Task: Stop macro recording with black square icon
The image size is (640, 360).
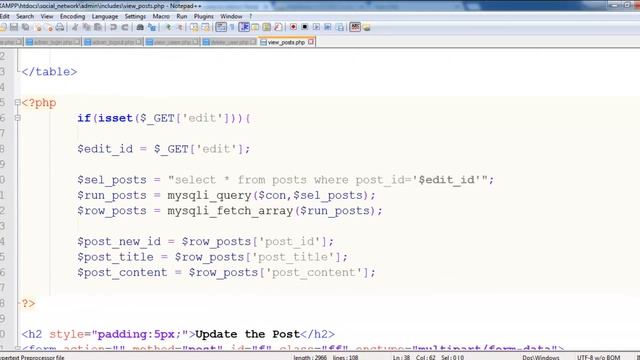Action: [304, 27]
